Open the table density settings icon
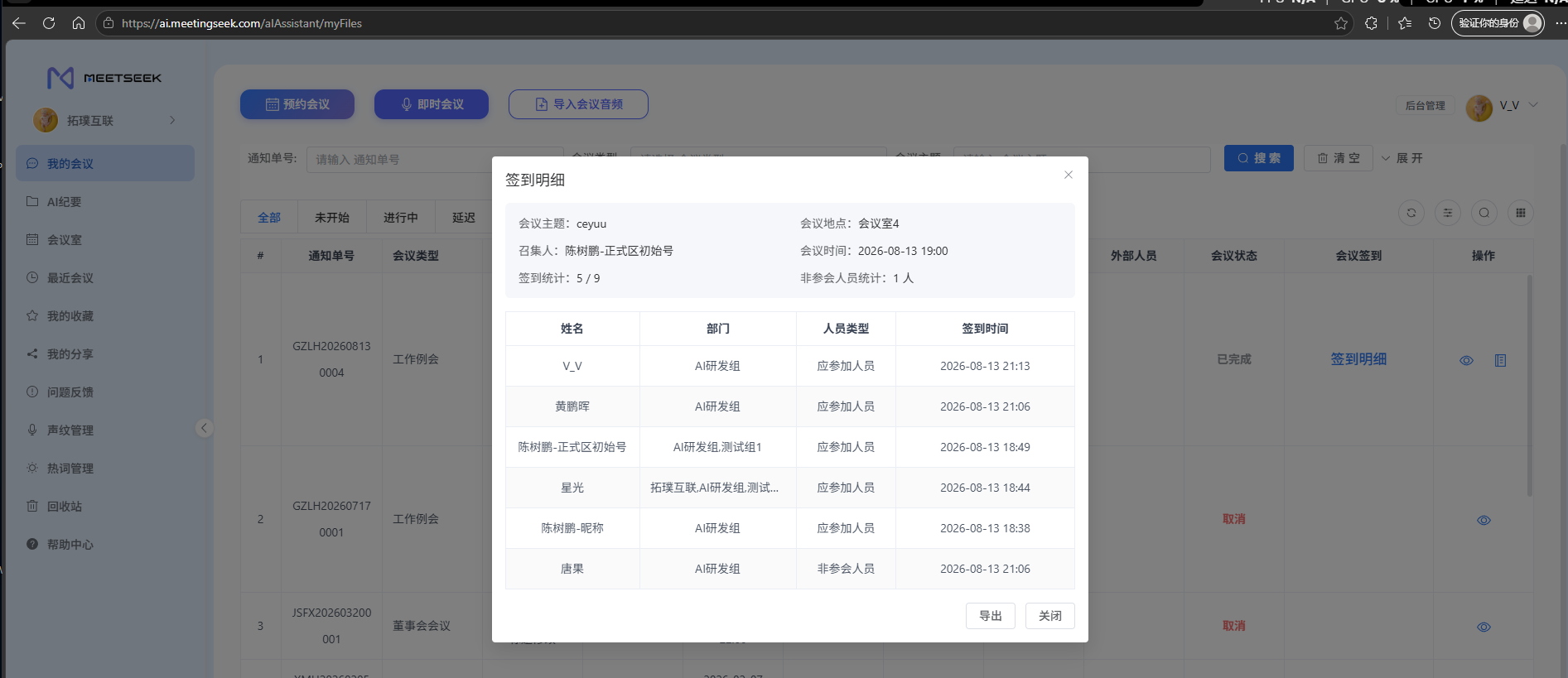 [1448, 213]
